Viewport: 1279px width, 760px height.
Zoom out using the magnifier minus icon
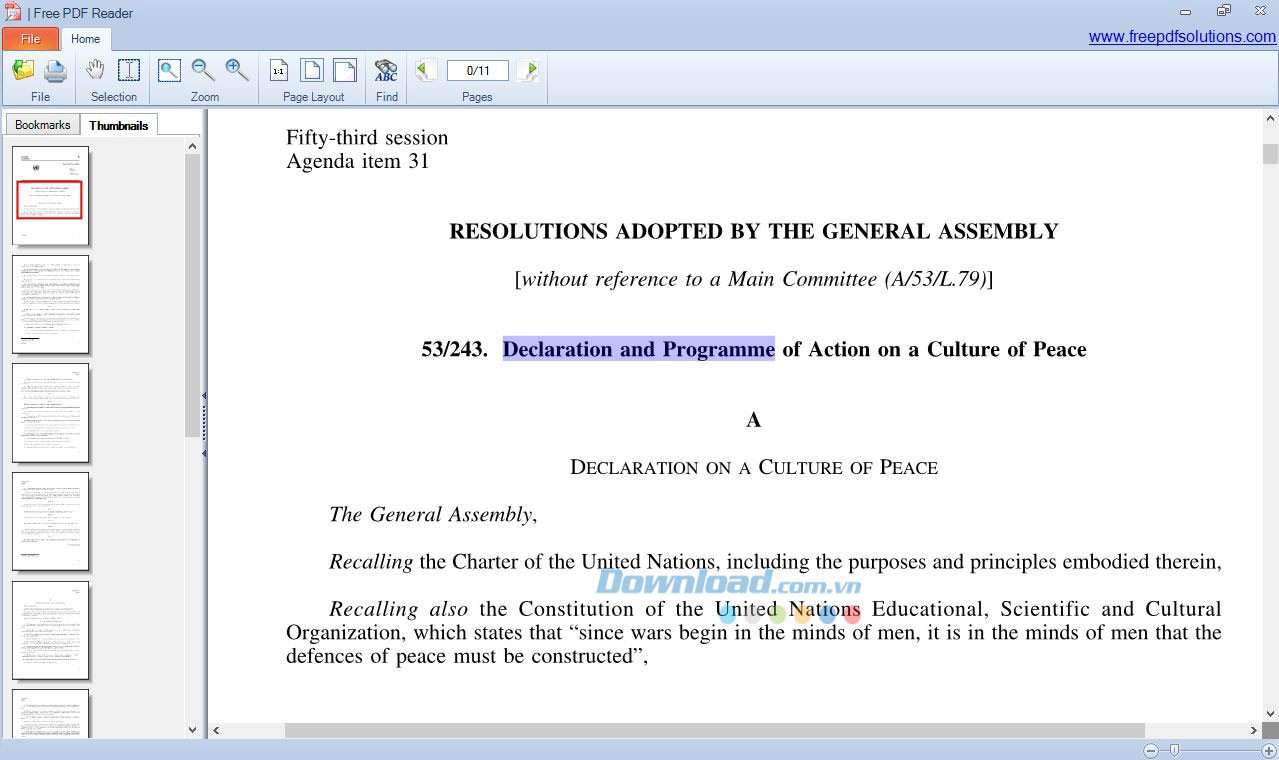[202, 70]
